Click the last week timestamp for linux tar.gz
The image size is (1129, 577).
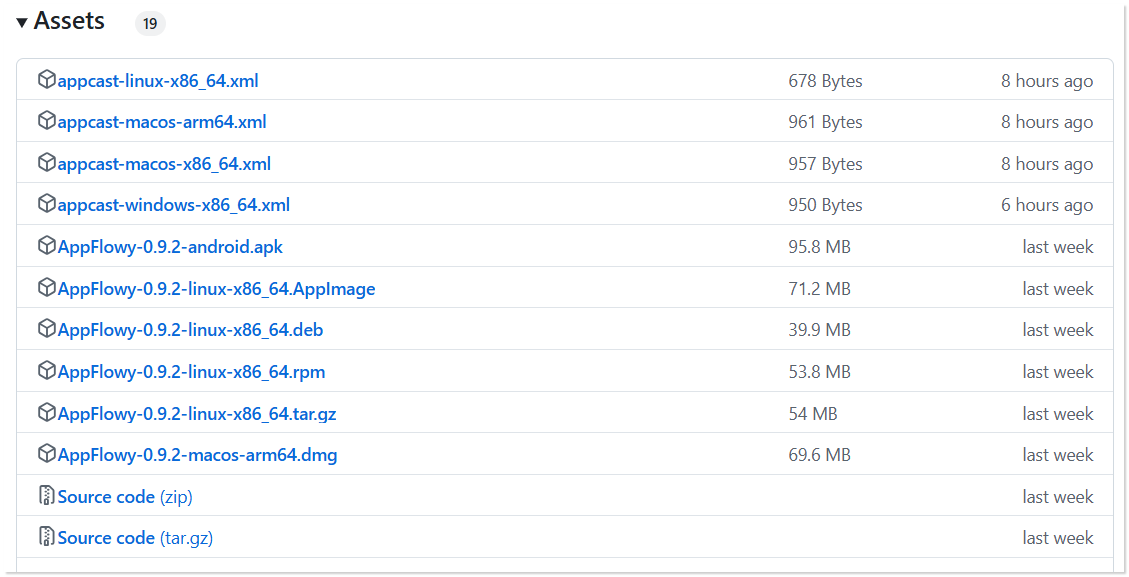tap(1058, 413)
